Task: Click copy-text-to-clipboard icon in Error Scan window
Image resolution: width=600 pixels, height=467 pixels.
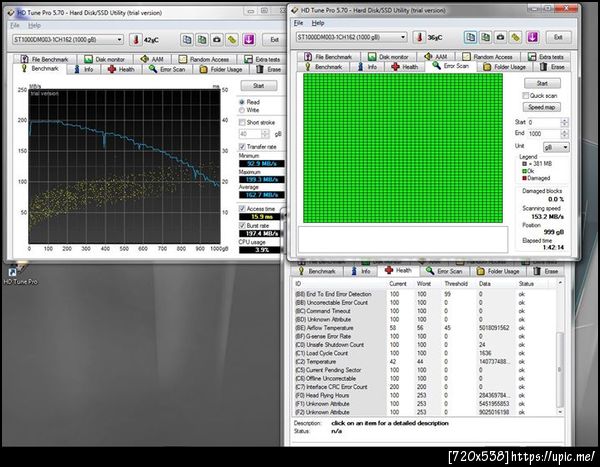Action: 470,37
